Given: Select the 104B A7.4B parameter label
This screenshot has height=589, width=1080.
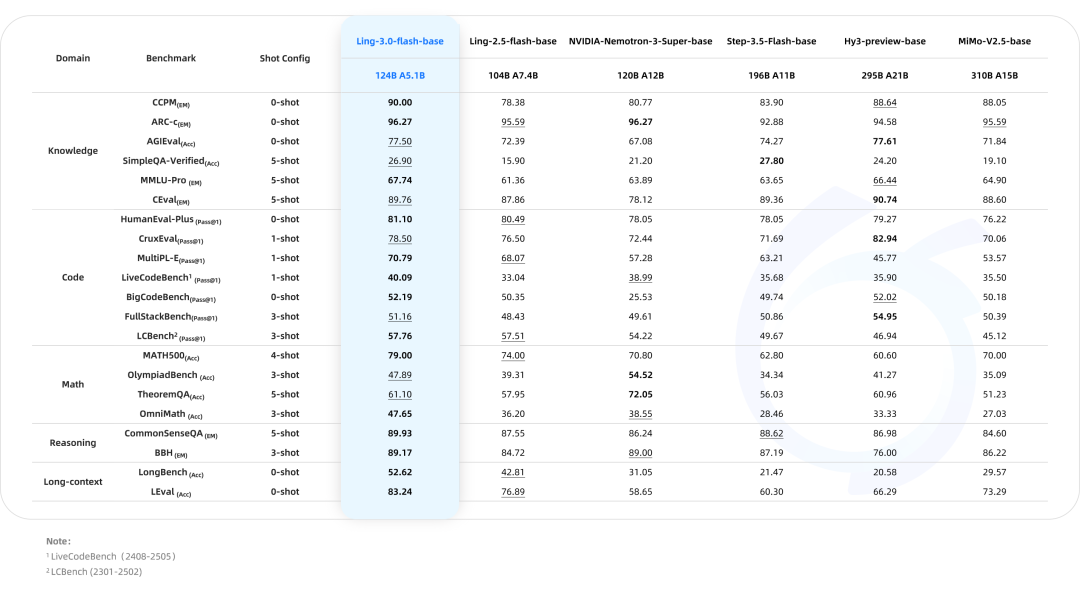Looking at the screenshot, I should click(512, 76).
